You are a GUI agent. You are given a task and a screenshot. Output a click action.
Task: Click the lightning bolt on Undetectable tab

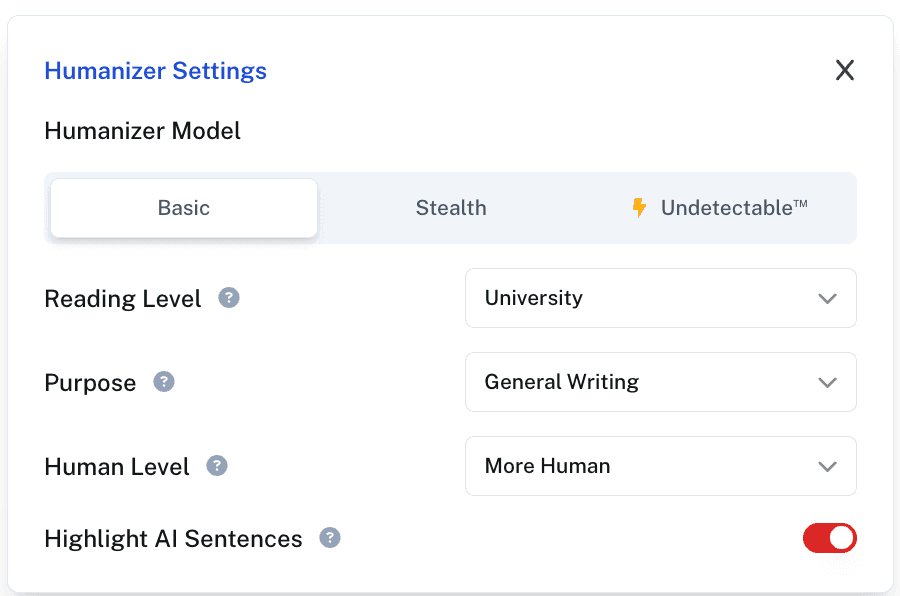(639, 207)
